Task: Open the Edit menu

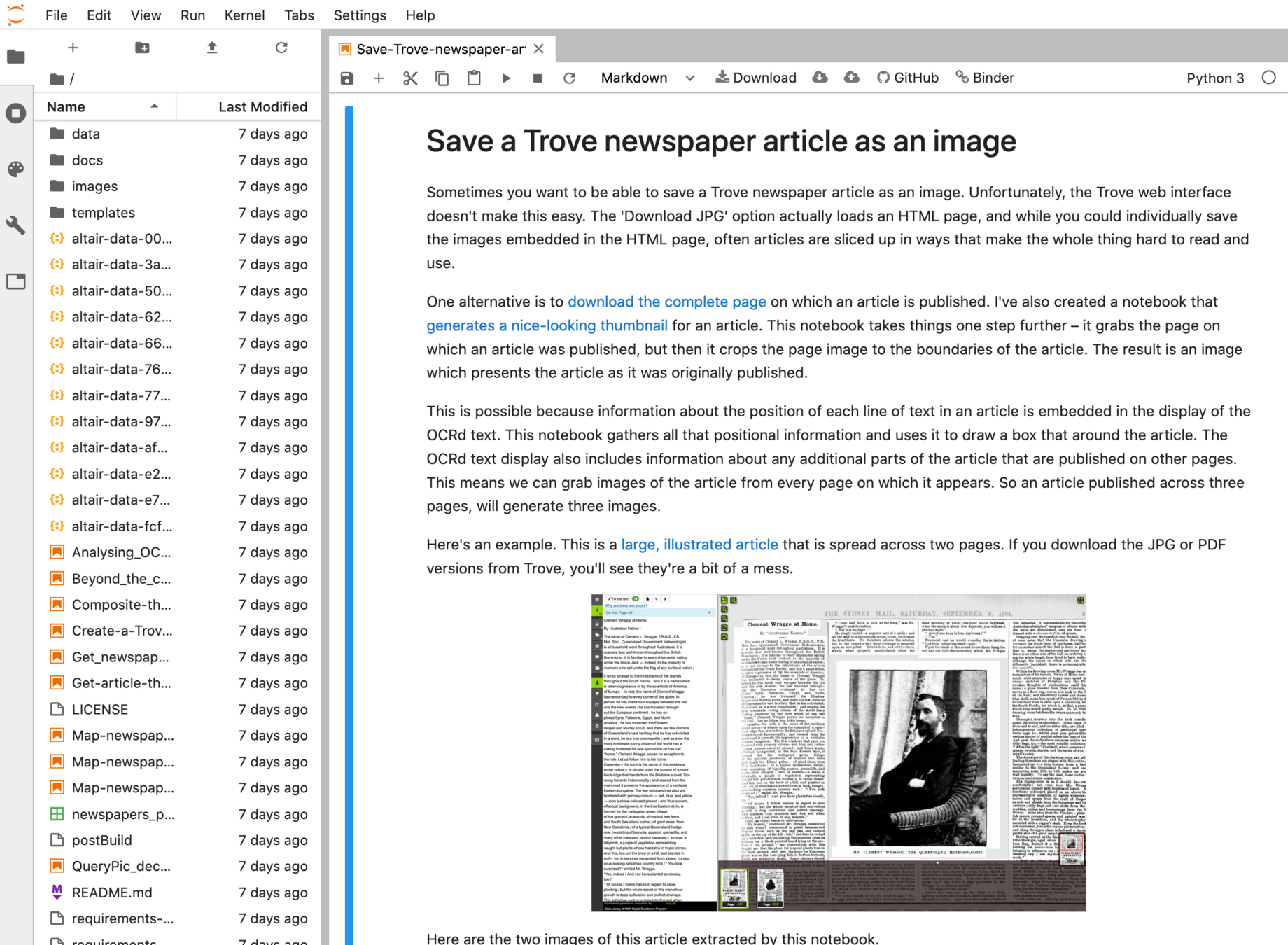Action: 99,15
